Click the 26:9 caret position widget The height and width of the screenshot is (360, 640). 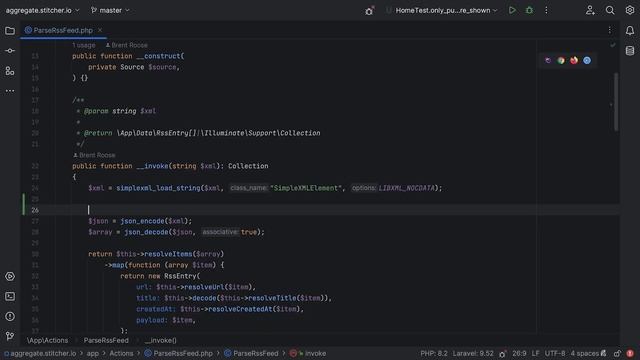519,353
